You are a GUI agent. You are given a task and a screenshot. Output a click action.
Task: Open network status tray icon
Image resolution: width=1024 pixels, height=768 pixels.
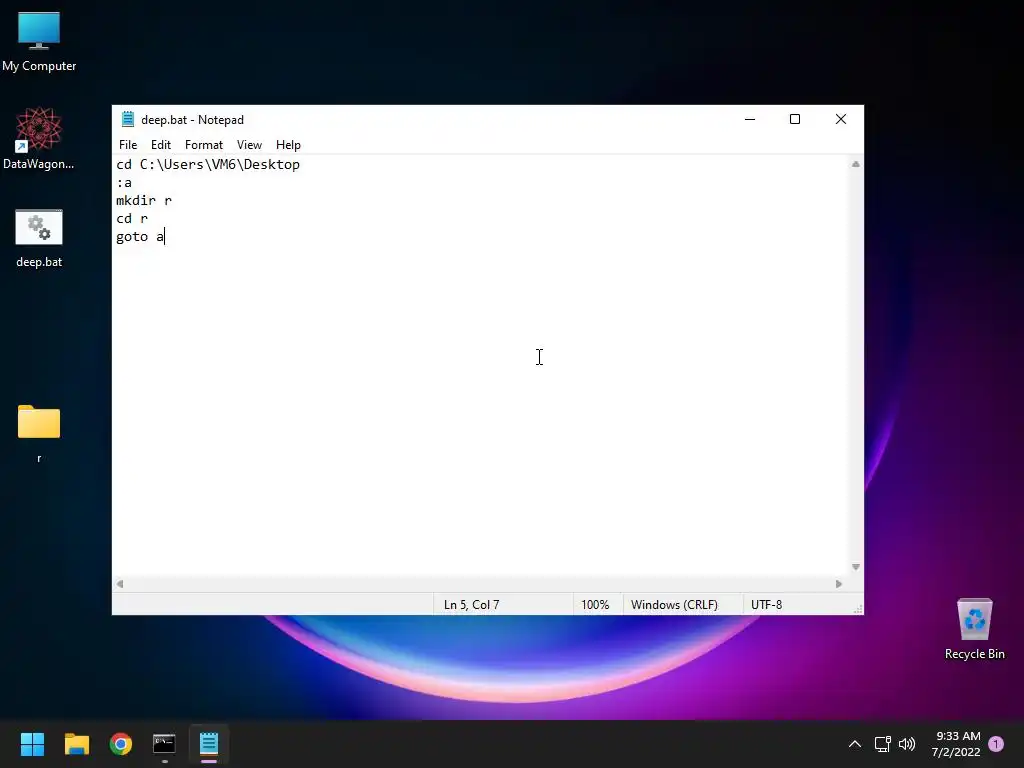point(882,744)
